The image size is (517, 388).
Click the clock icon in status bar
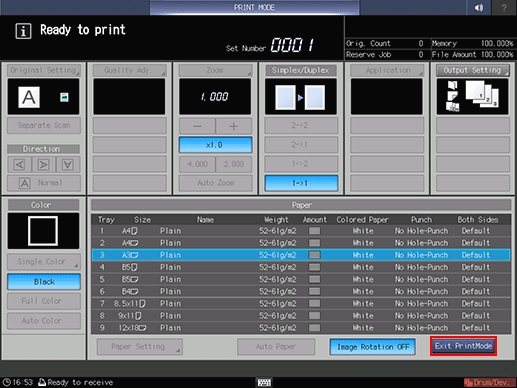(6, 382)
